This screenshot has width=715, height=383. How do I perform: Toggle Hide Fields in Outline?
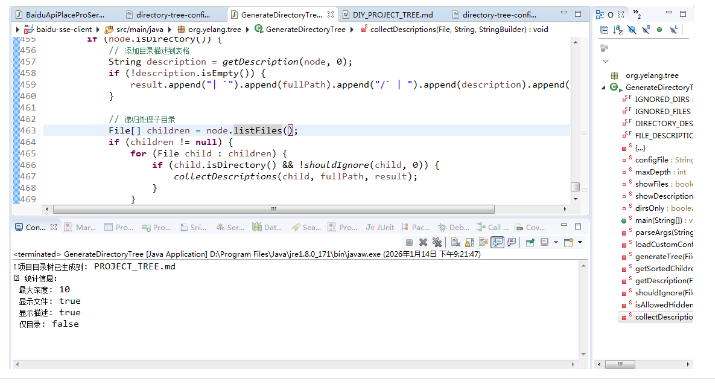632,30
